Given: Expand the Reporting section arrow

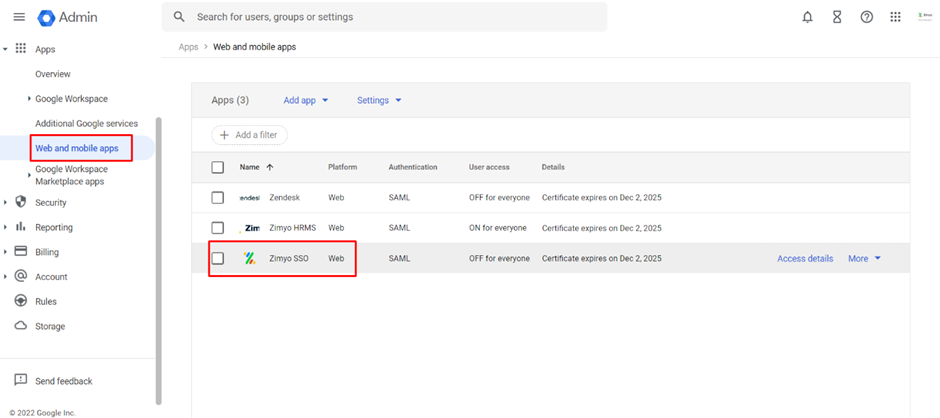Looking at the screenshot, I should tap(5, 227).
